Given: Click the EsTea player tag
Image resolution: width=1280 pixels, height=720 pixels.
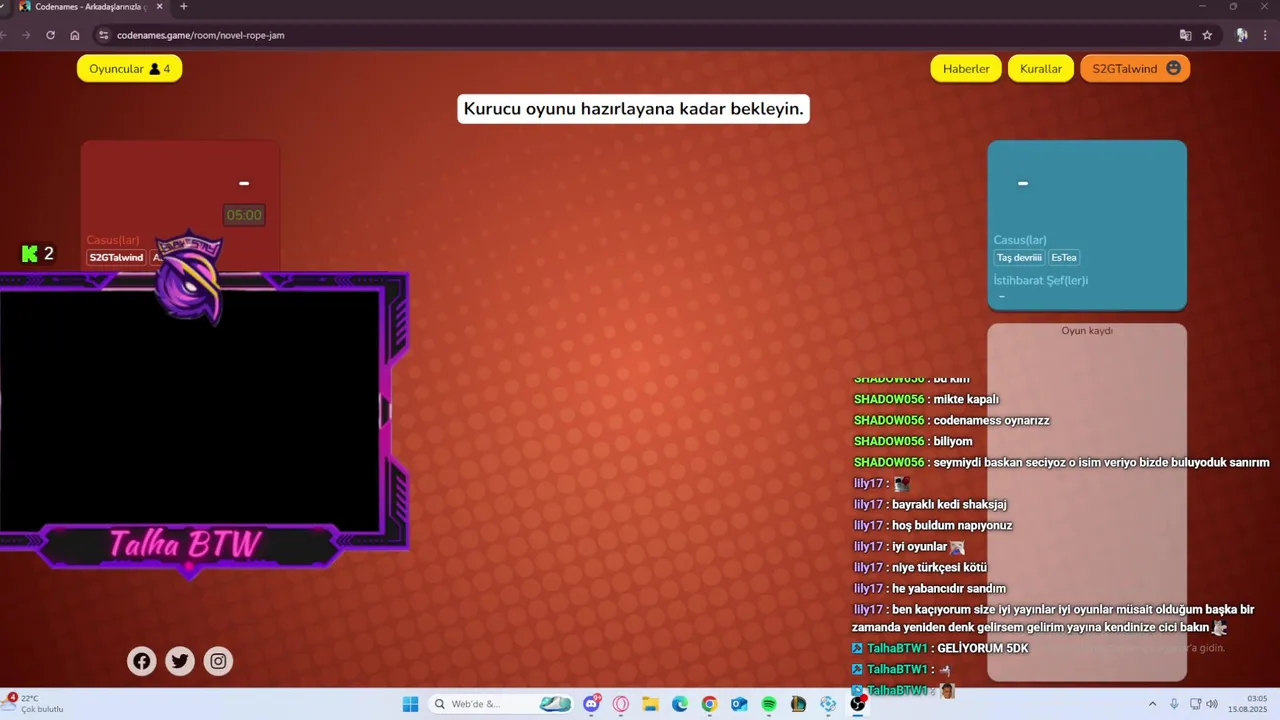Looking at the screenshot, I should click(x=1064, y=258).
